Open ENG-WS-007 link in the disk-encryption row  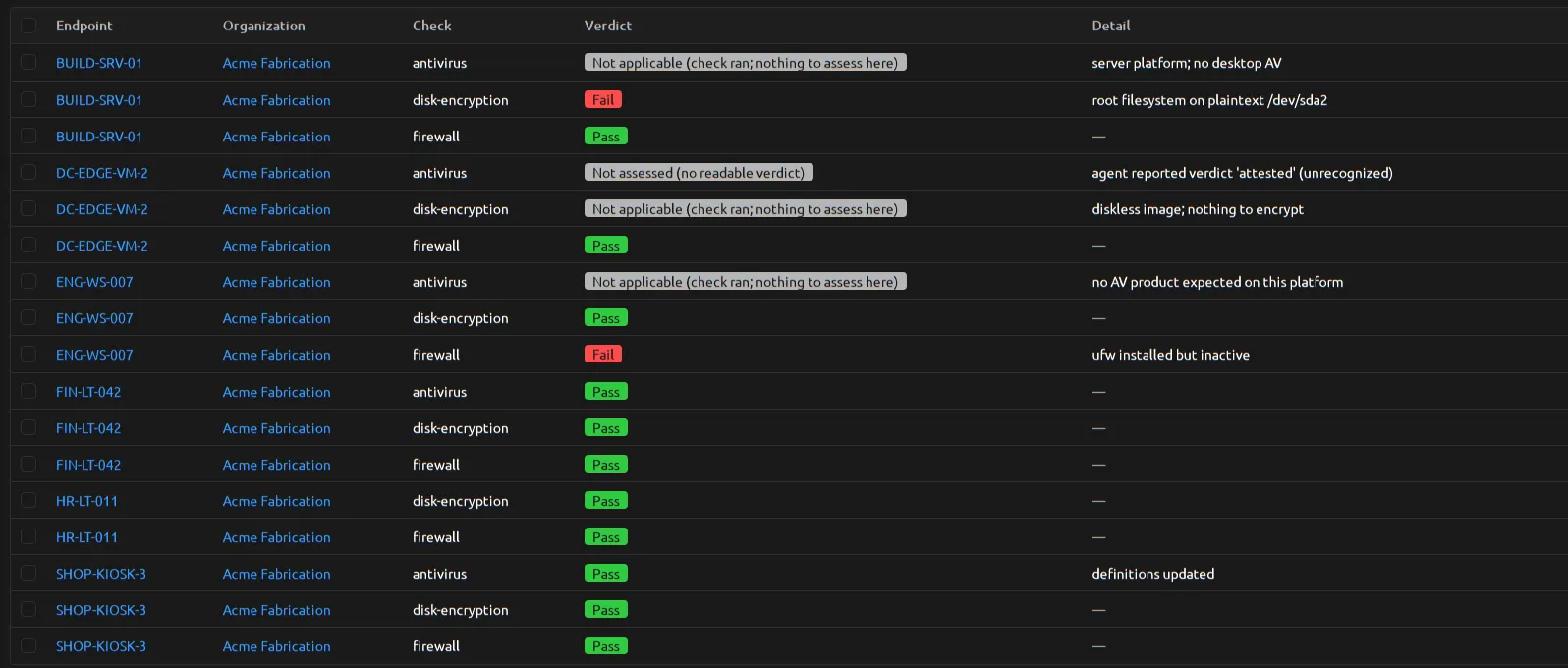click(x=94, y=318)
